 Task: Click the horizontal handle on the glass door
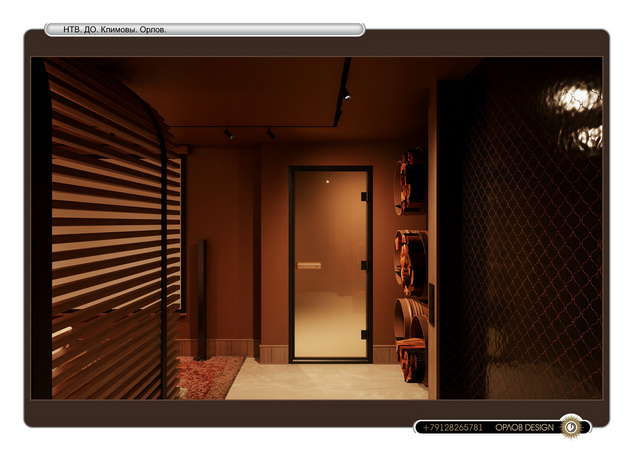[309, 265]
